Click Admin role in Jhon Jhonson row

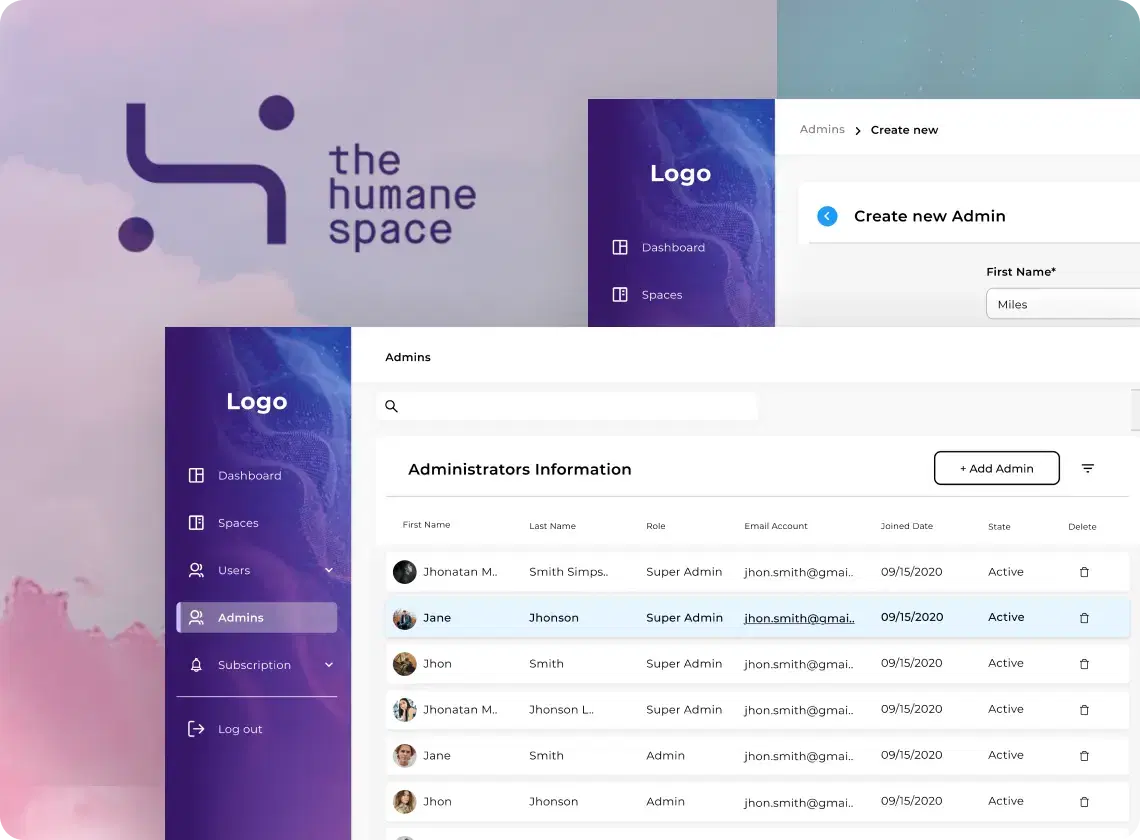[665, 801]
